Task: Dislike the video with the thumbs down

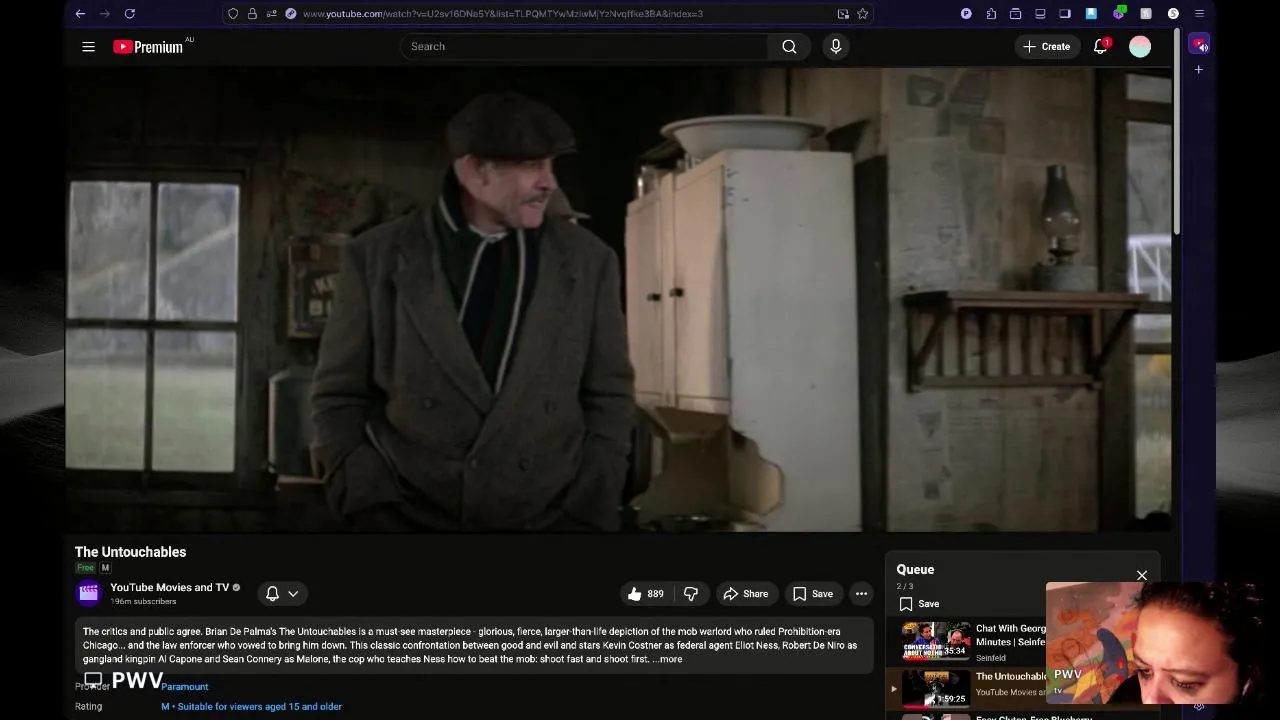Action: 691,594
